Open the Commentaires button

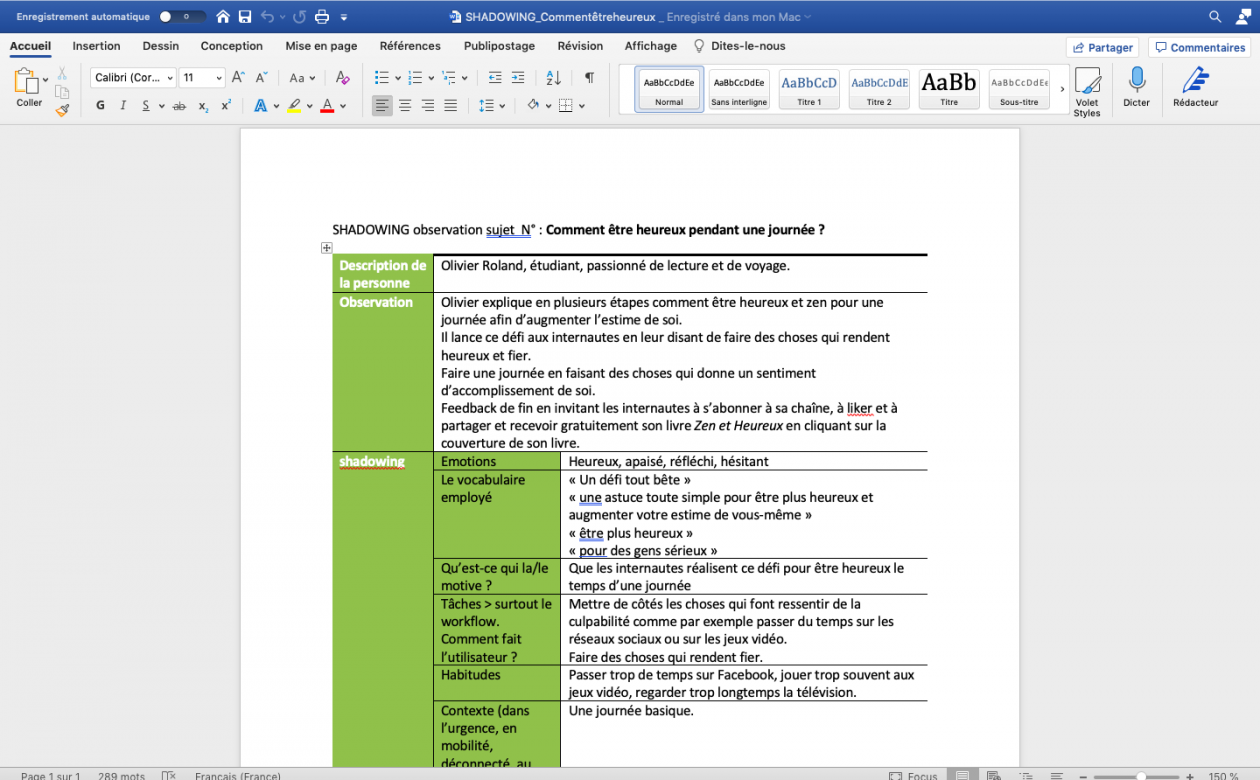(x=1200, y=47)
